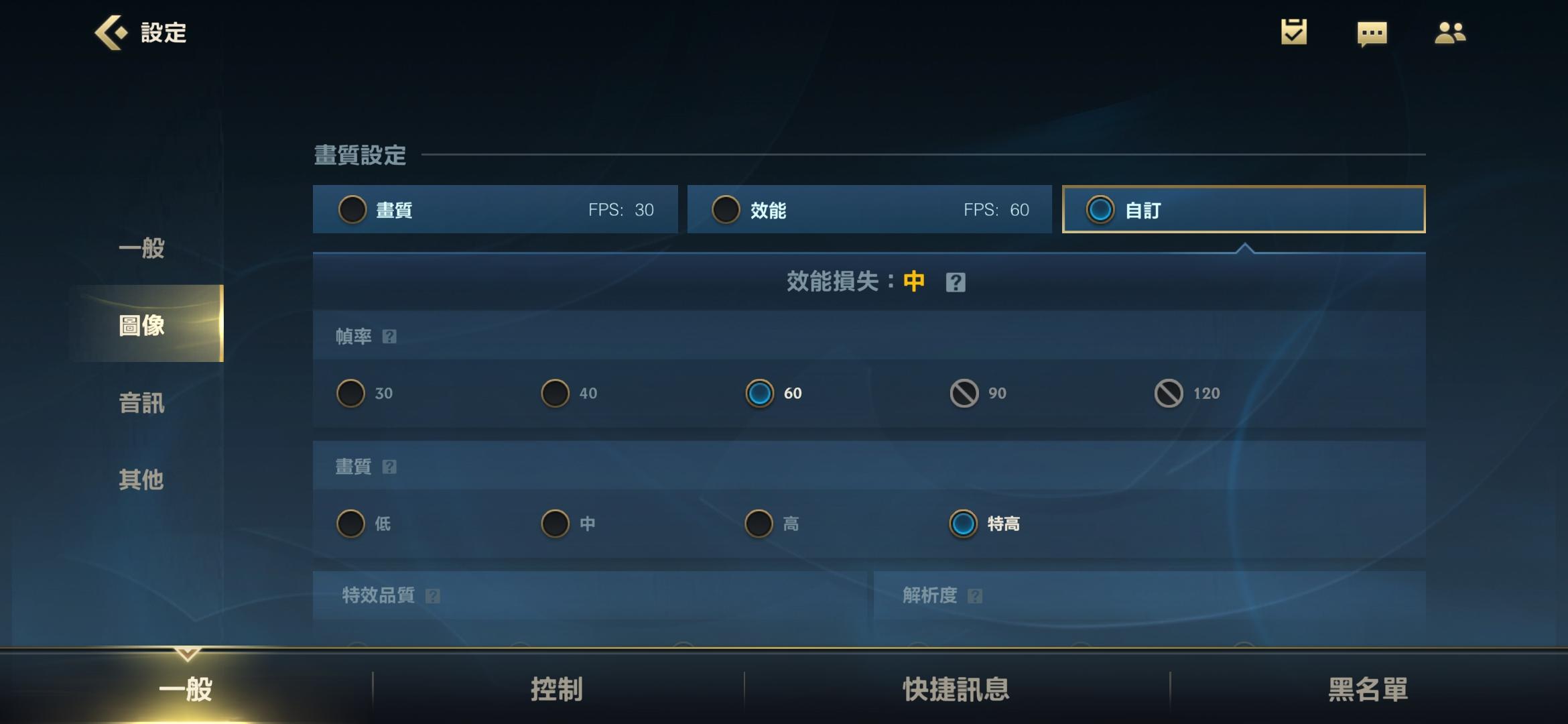
Task: Choose the 畫質 FPS 30 preset
Action: pyautogui.click(x=495, y=209)
